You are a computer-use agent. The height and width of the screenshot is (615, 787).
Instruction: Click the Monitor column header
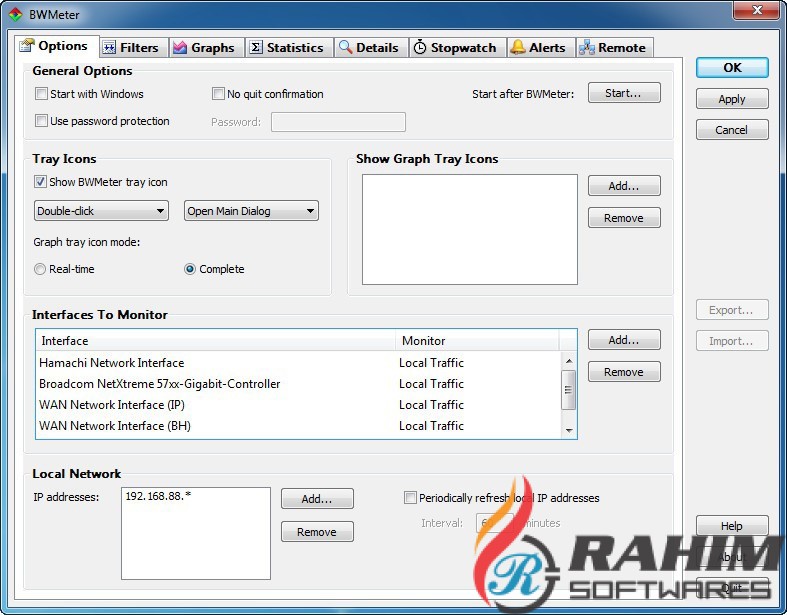coord(477,340)
